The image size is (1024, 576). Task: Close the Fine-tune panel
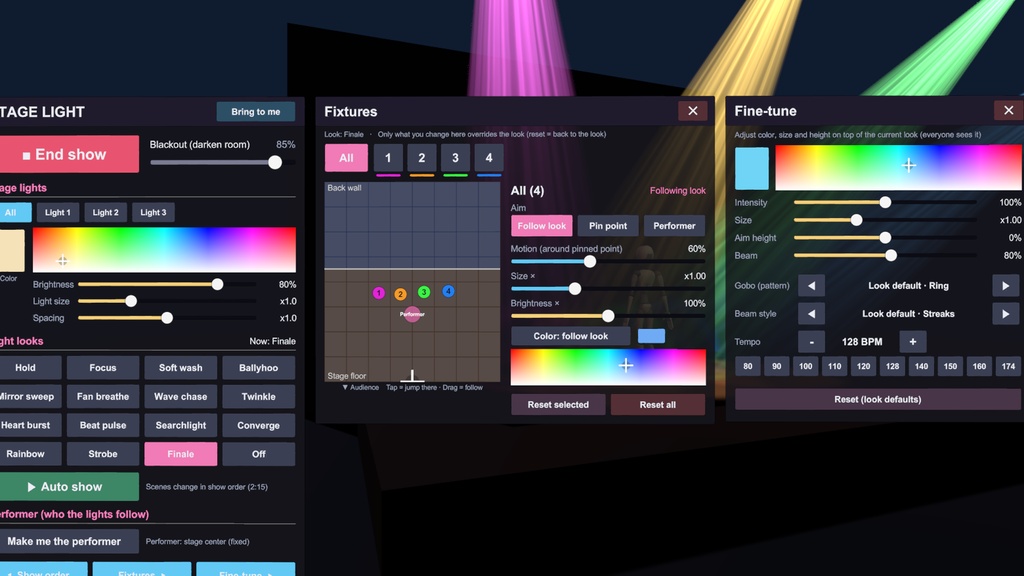[1008, 110]
